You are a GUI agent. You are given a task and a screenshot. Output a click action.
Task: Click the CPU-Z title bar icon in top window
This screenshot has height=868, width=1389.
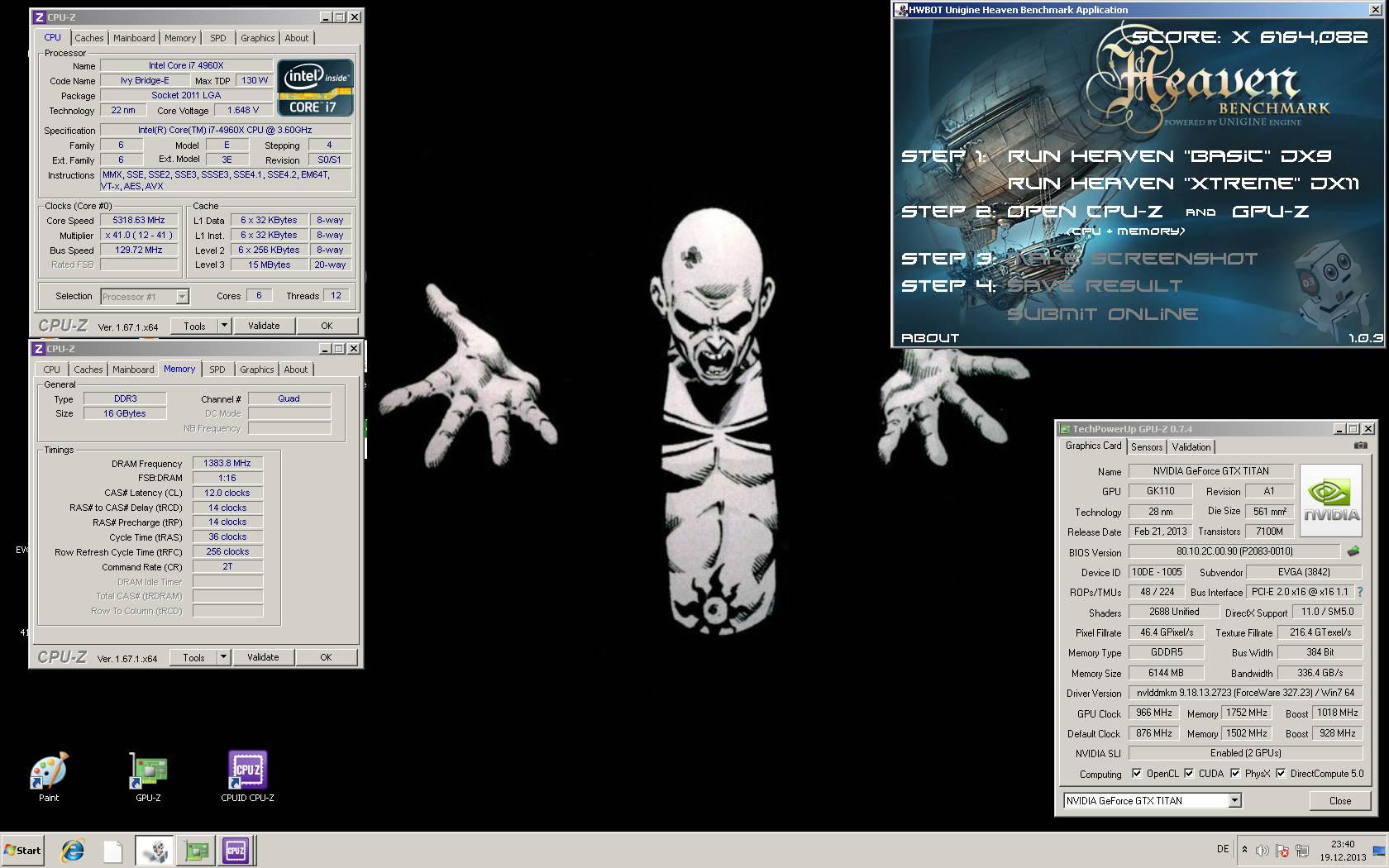pyautogui.click(x=38, y=17)
